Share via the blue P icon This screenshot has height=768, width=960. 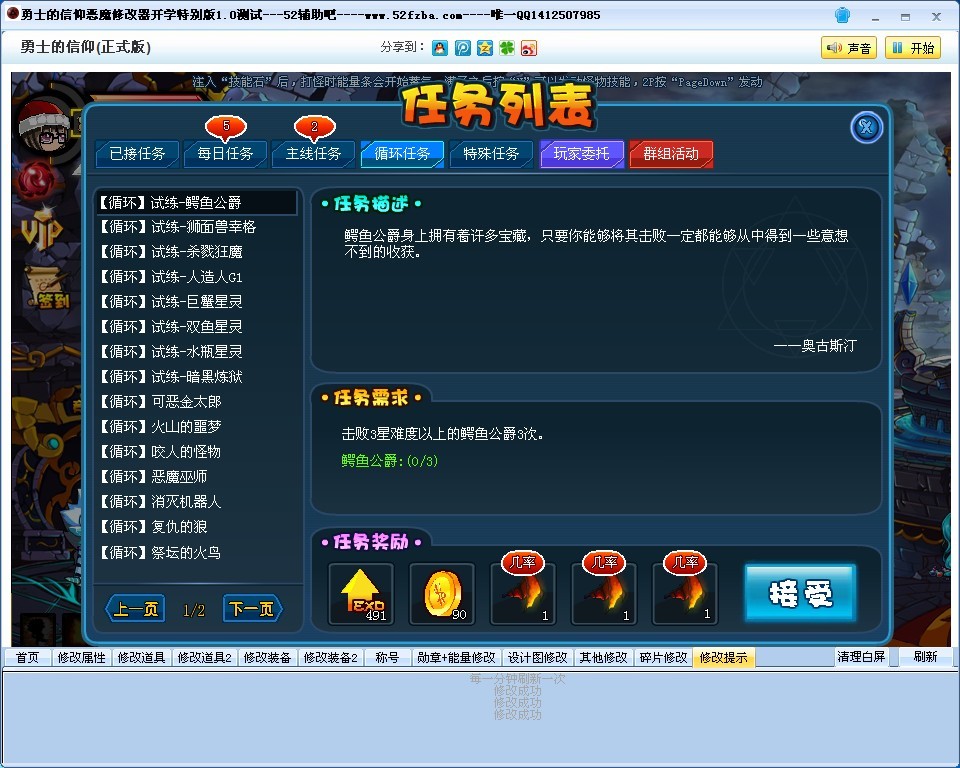click(x=463, y=48)
